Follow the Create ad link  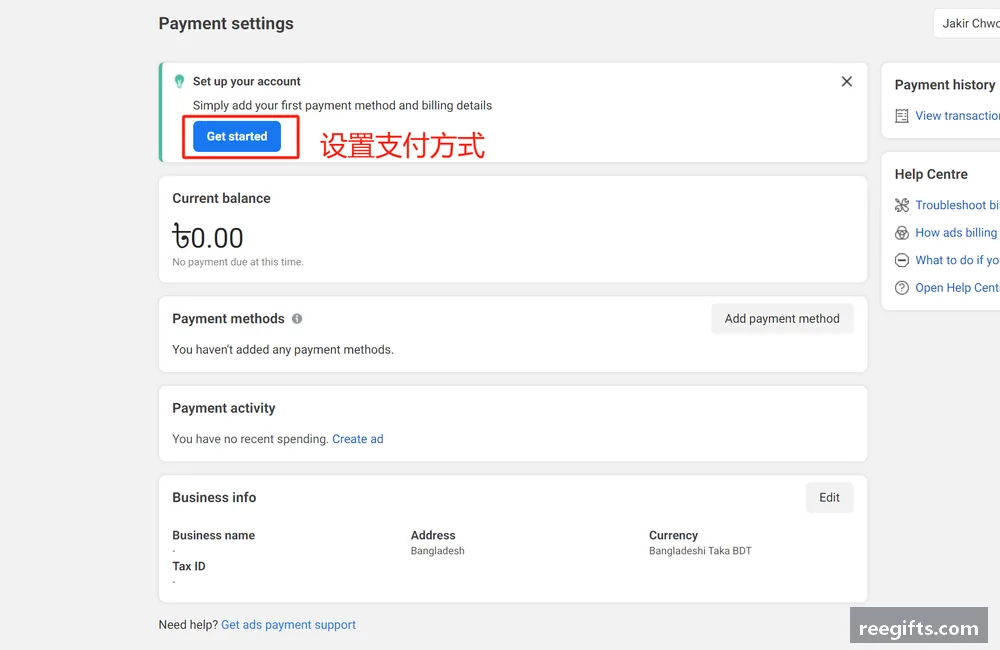tap(358, 439)
